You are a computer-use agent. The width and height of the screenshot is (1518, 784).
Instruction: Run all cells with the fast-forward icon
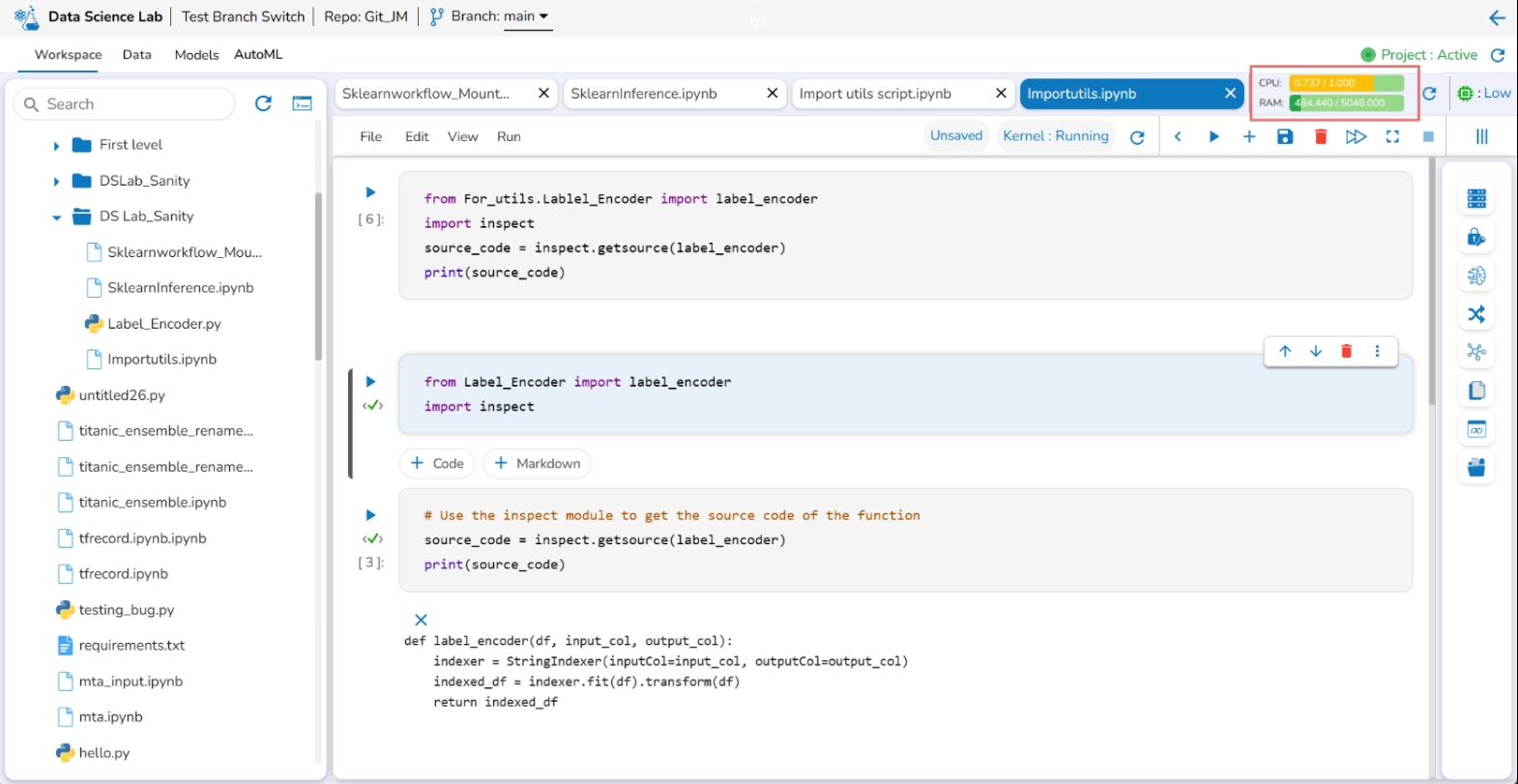[1356, 136]
